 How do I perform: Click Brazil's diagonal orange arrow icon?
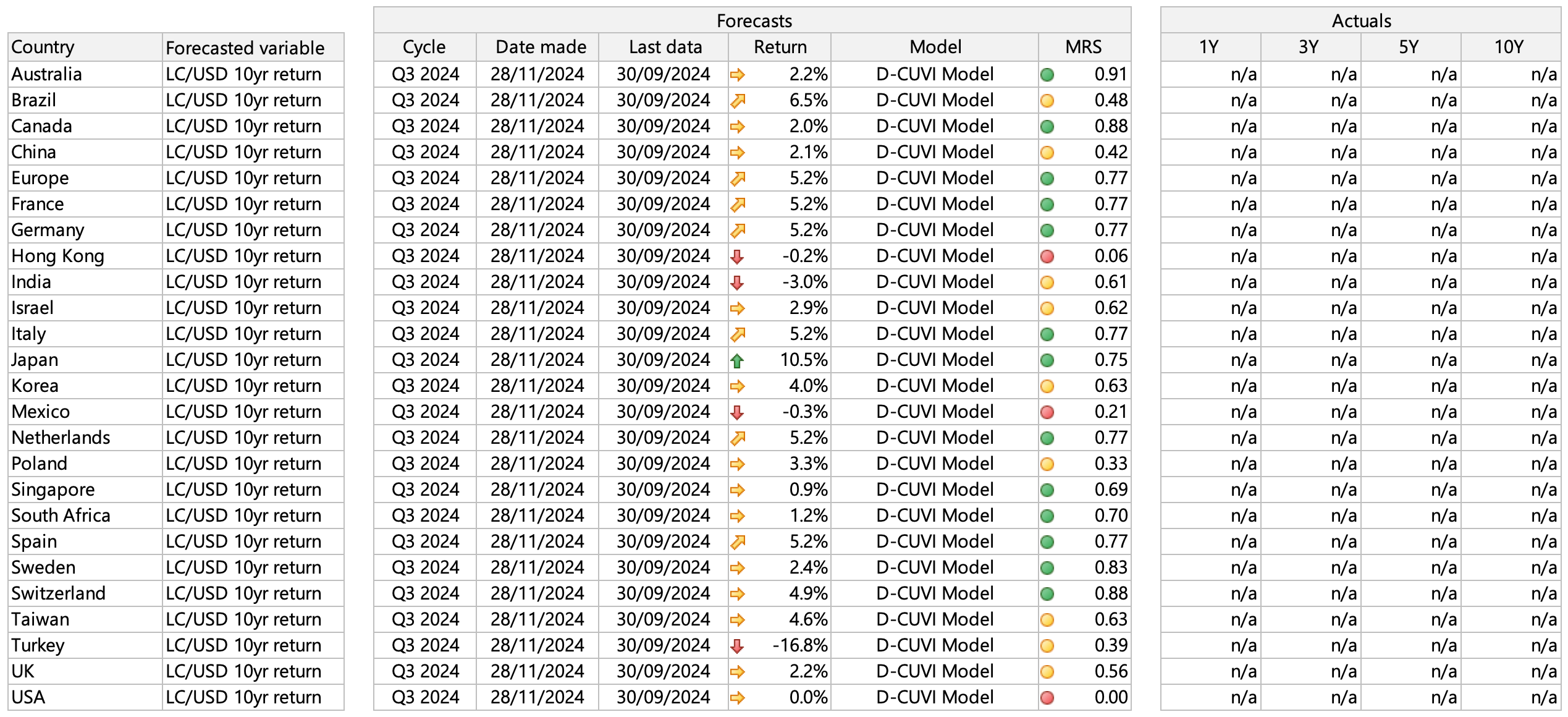737,101
